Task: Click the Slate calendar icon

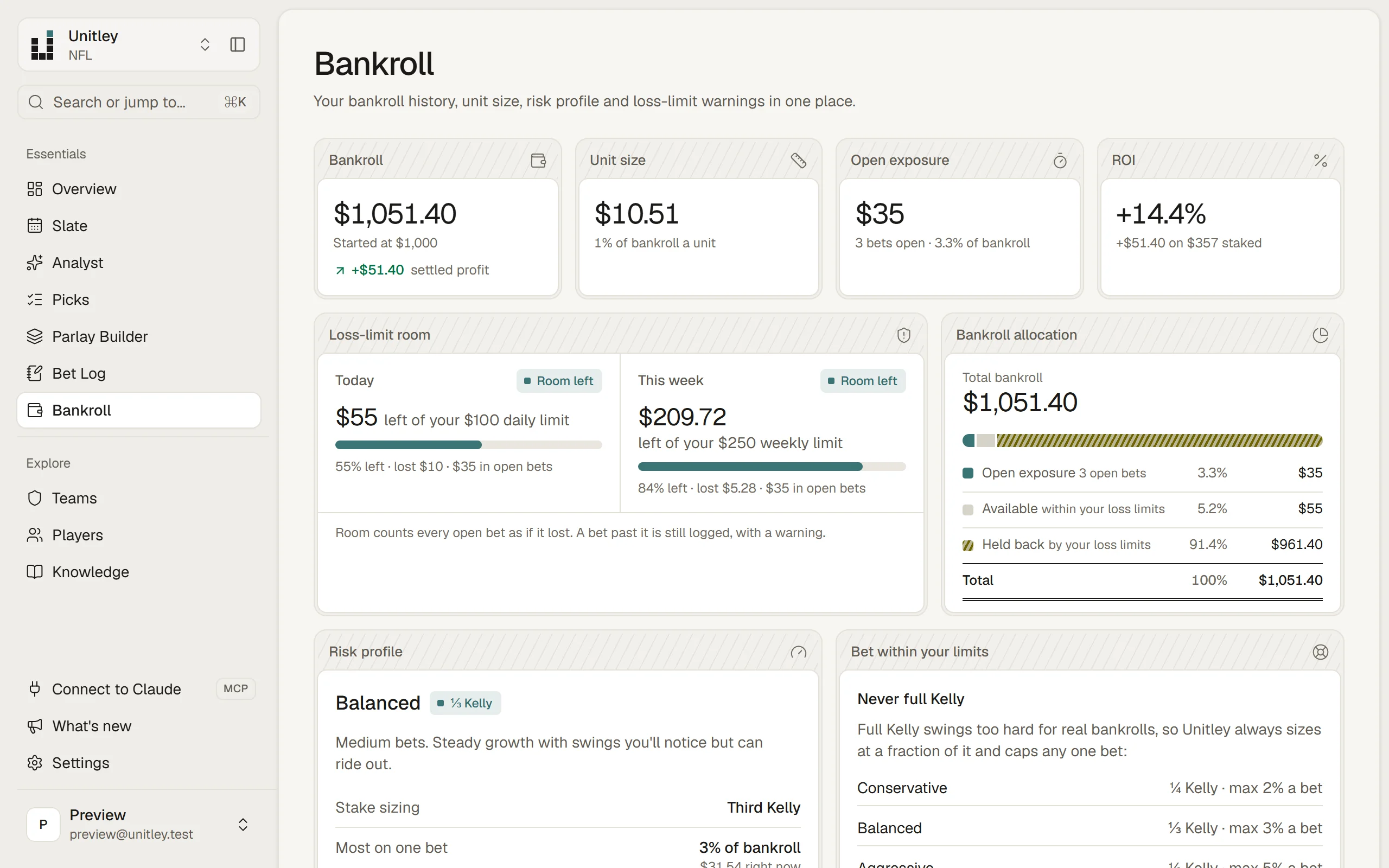Action: pyautogui.click(x=34, y=226)
